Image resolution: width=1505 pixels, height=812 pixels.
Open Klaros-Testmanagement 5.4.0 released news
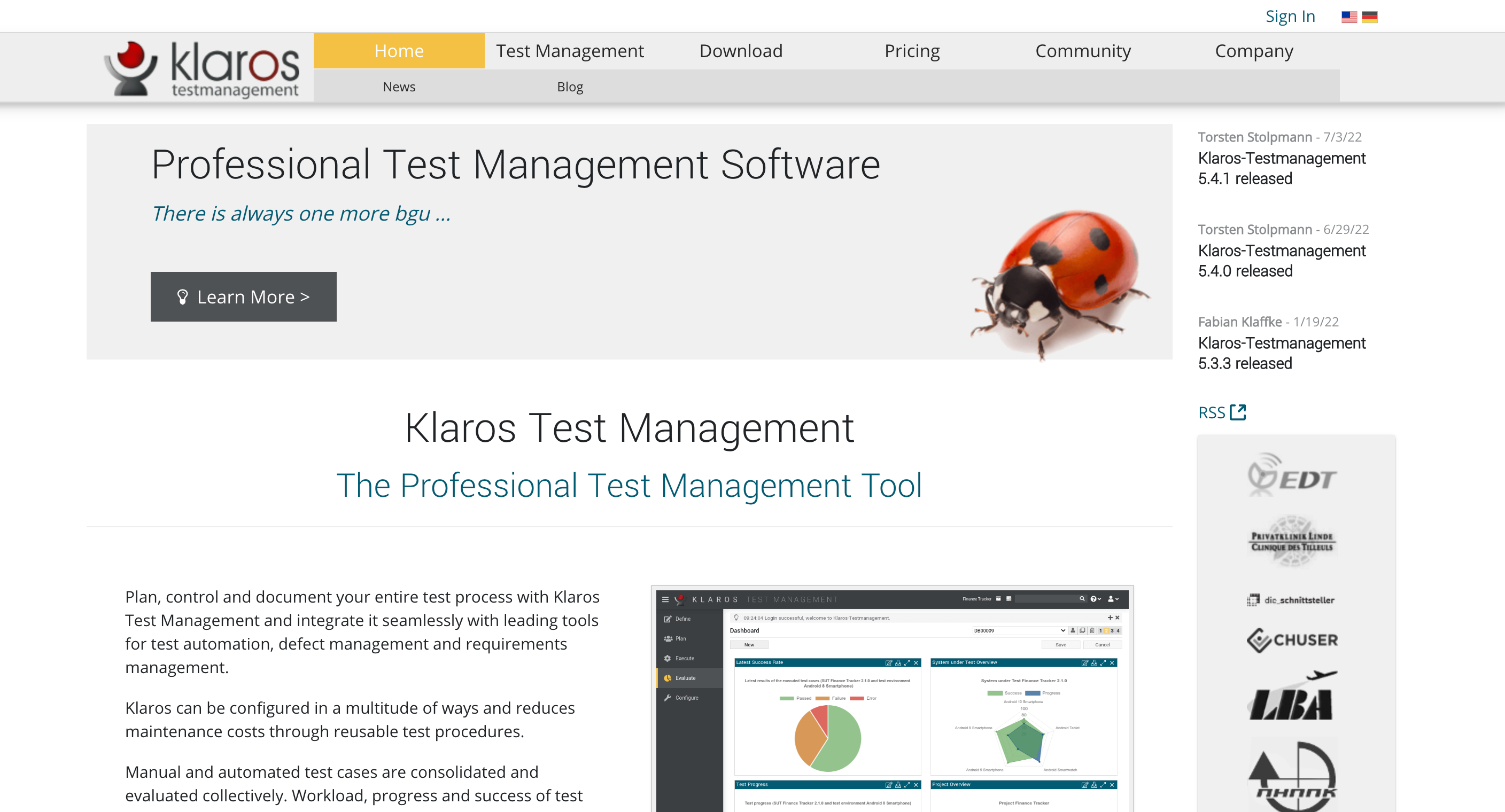pos(1281,261)
